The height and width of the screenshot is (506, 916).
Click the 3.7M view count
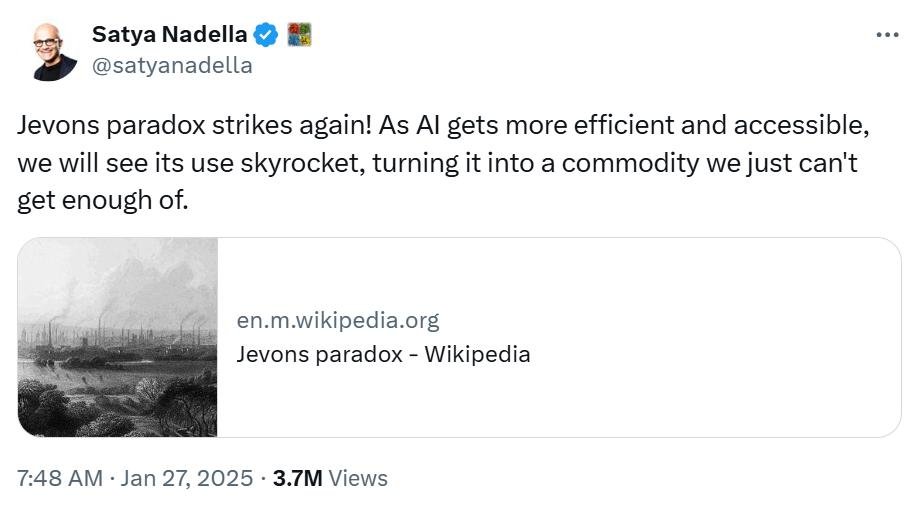(x=297, y=478)
